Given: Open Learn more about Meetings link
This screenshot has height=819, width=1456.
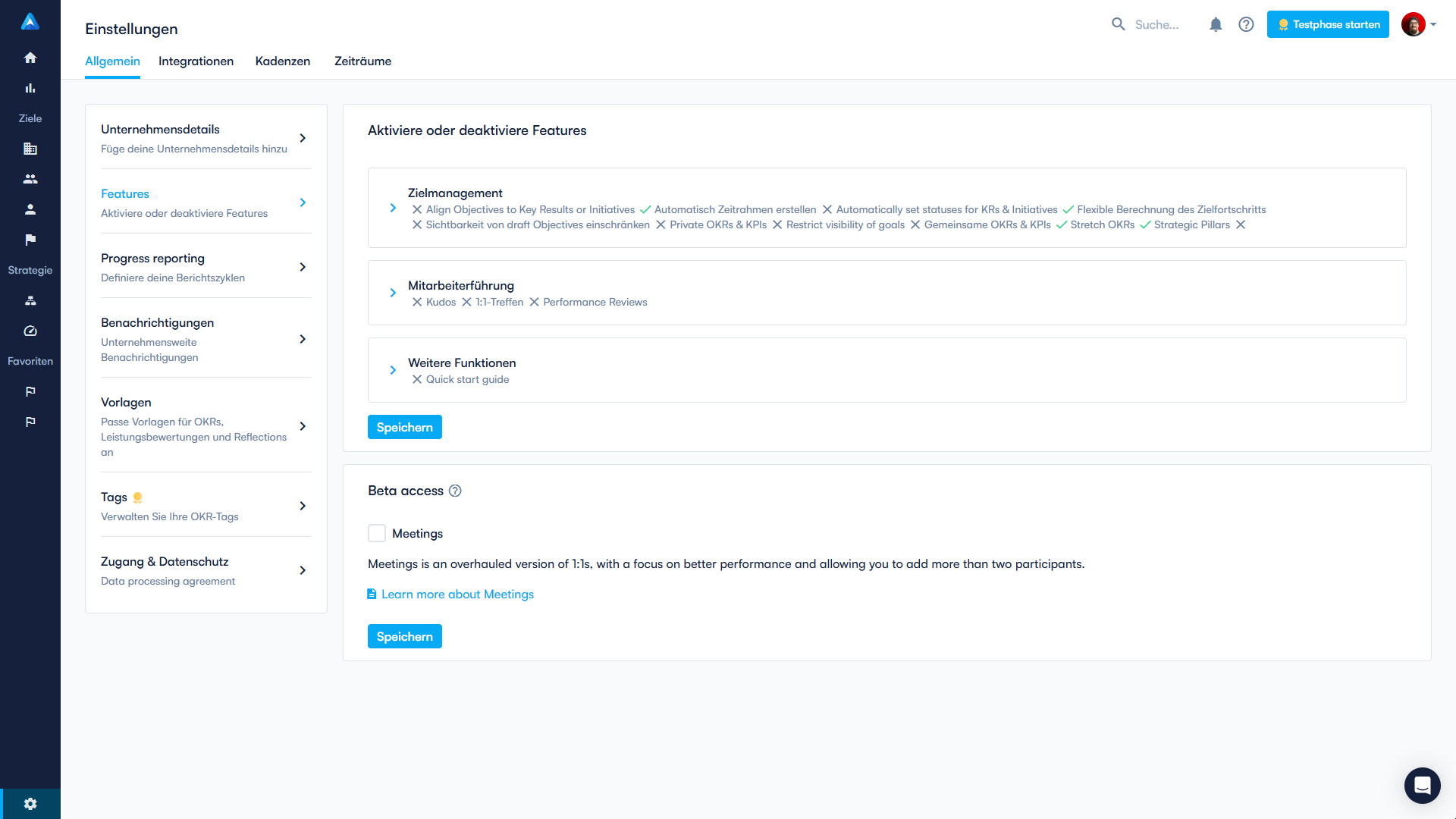Looking at the screenshot, I should 457,595.
